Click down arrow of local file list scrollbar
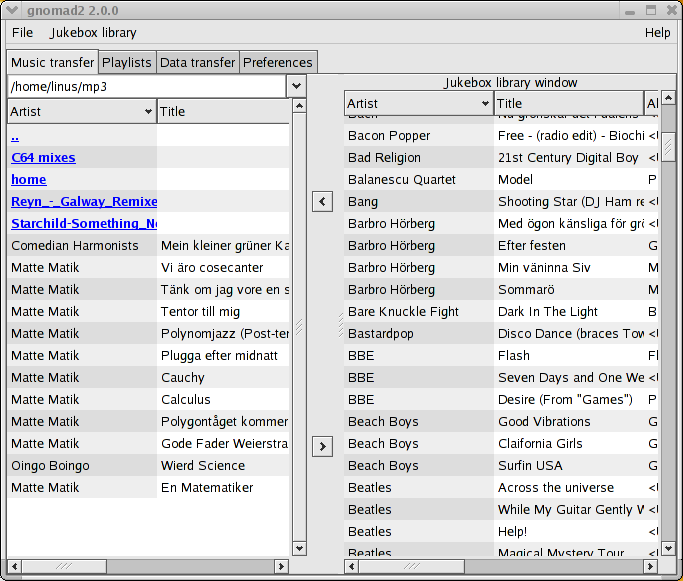 pyautogui.click(x=299, y=548)
